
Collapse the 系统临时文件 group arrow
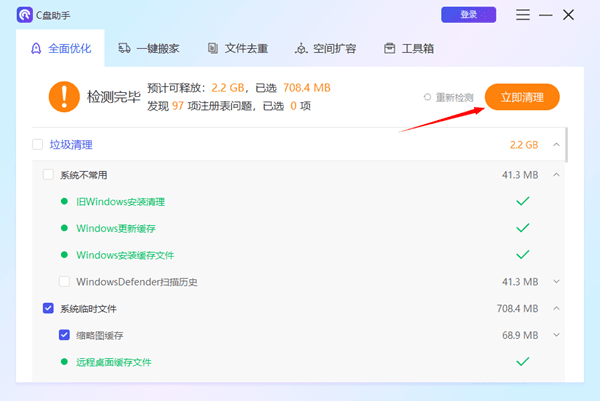pos(556,308)
